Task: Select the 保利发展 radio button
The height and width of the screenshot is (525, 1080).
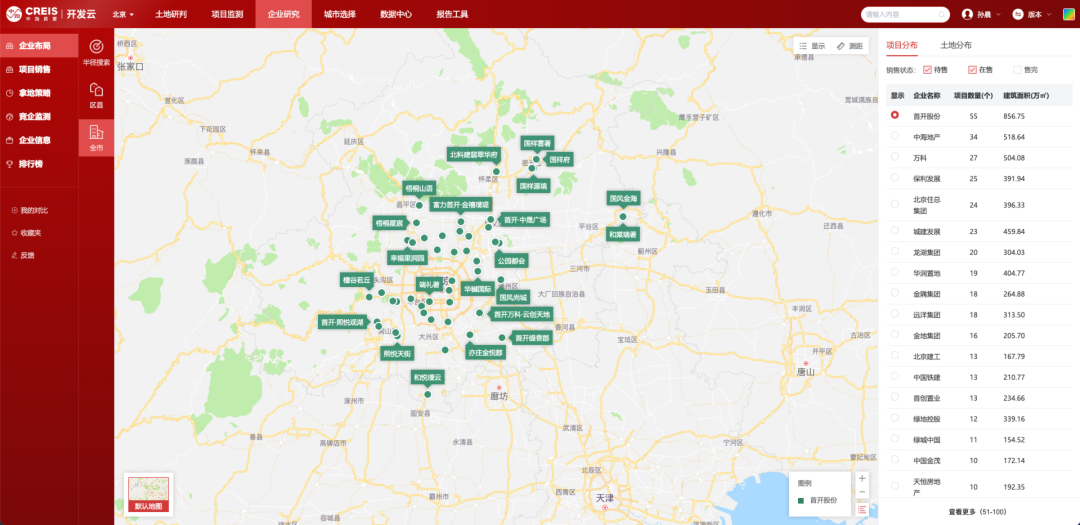Action: 895,177
